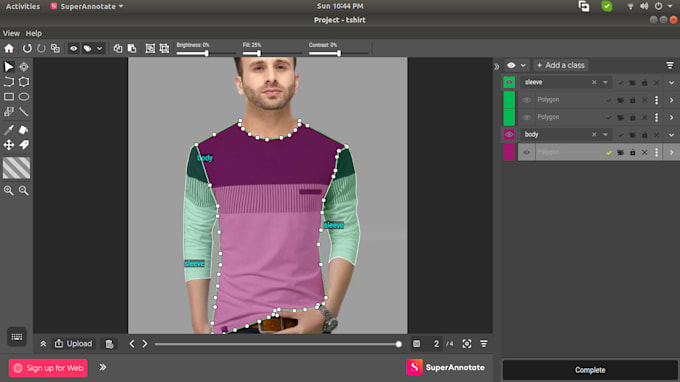Screen dimensions: 680x382
Task: Hide the sleeve class via green eye
Action: tap(509, 82)
